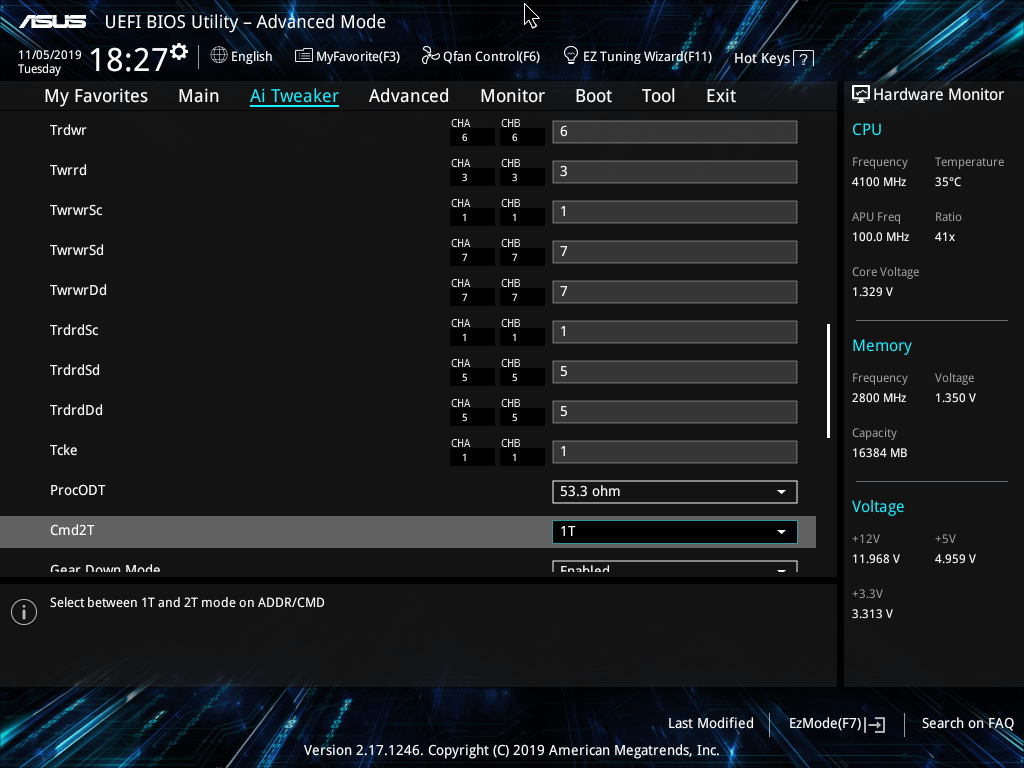1024x768 pixels.
Task: Click the EZ Tuning Wizard lightbulb icon
Action: point(571,56)
